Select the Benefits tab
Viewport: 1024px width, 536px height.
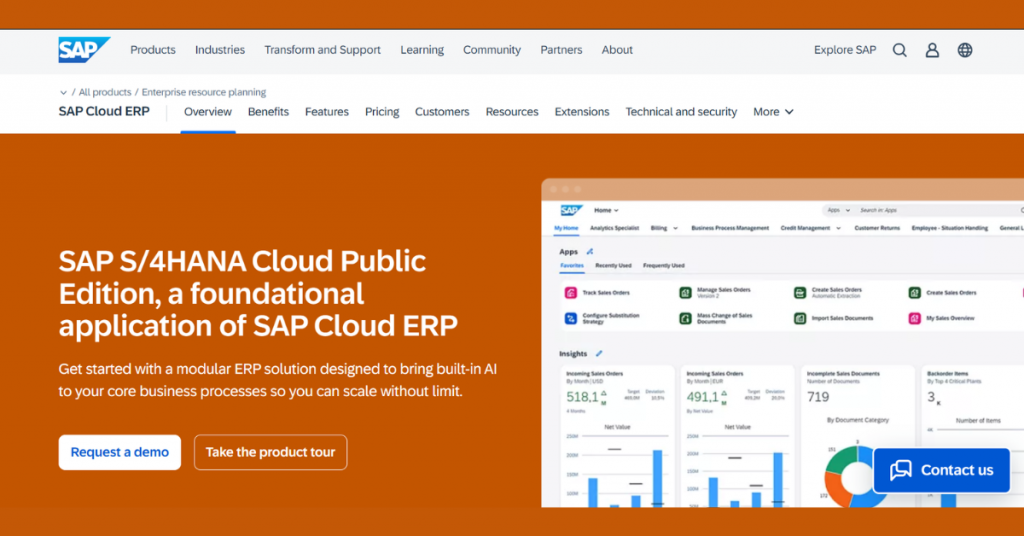268,112
